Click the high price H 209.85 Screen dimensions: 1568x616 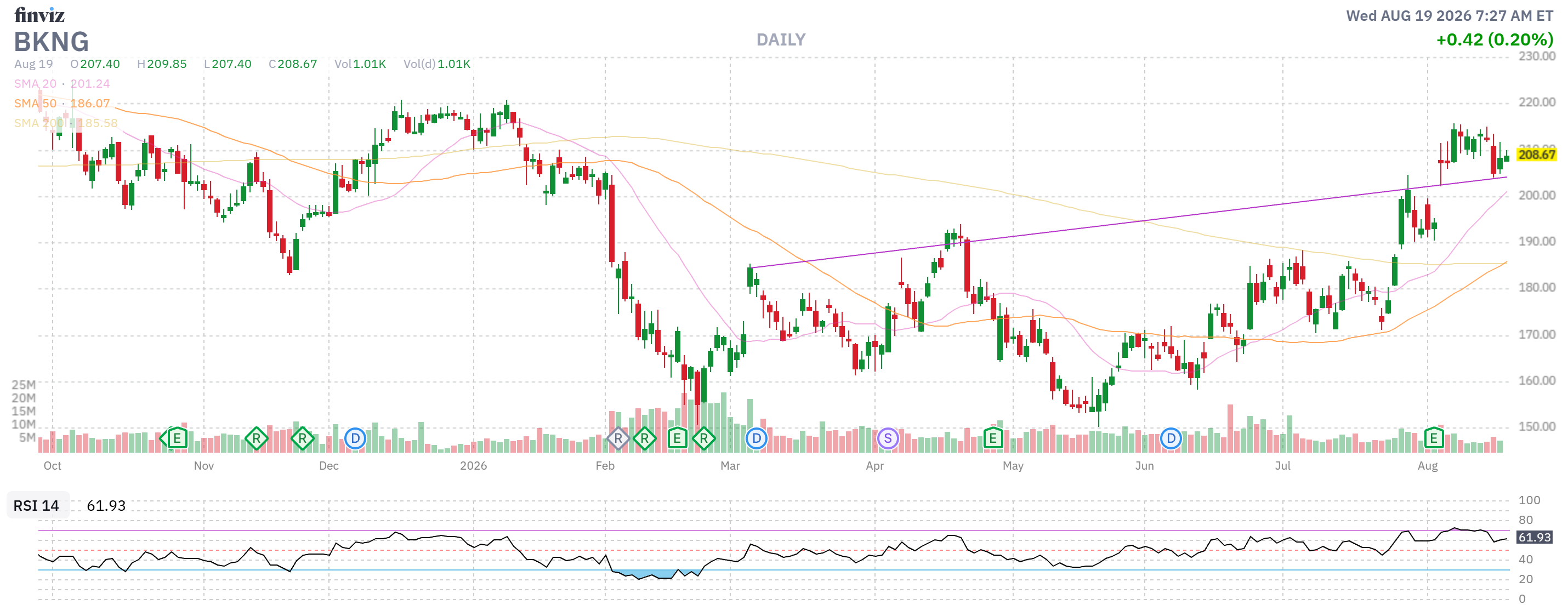click(162, 64)
